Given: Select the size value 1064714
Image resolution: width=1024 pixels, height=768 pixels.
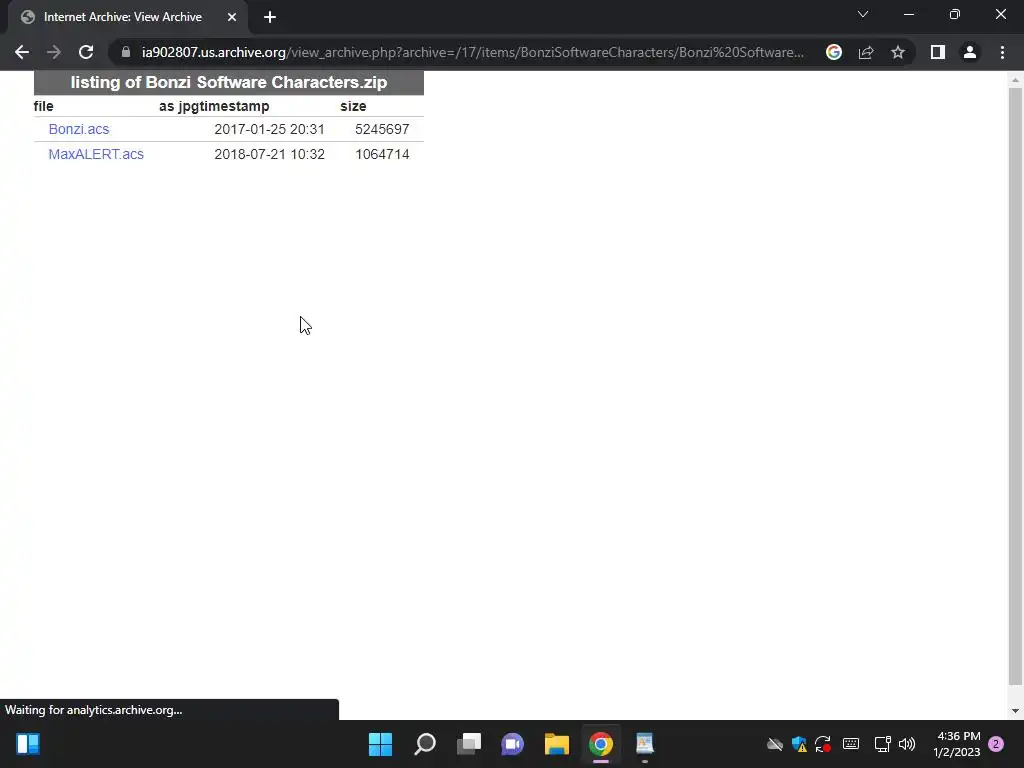Looking at the screenshot, I should point(382,154).
